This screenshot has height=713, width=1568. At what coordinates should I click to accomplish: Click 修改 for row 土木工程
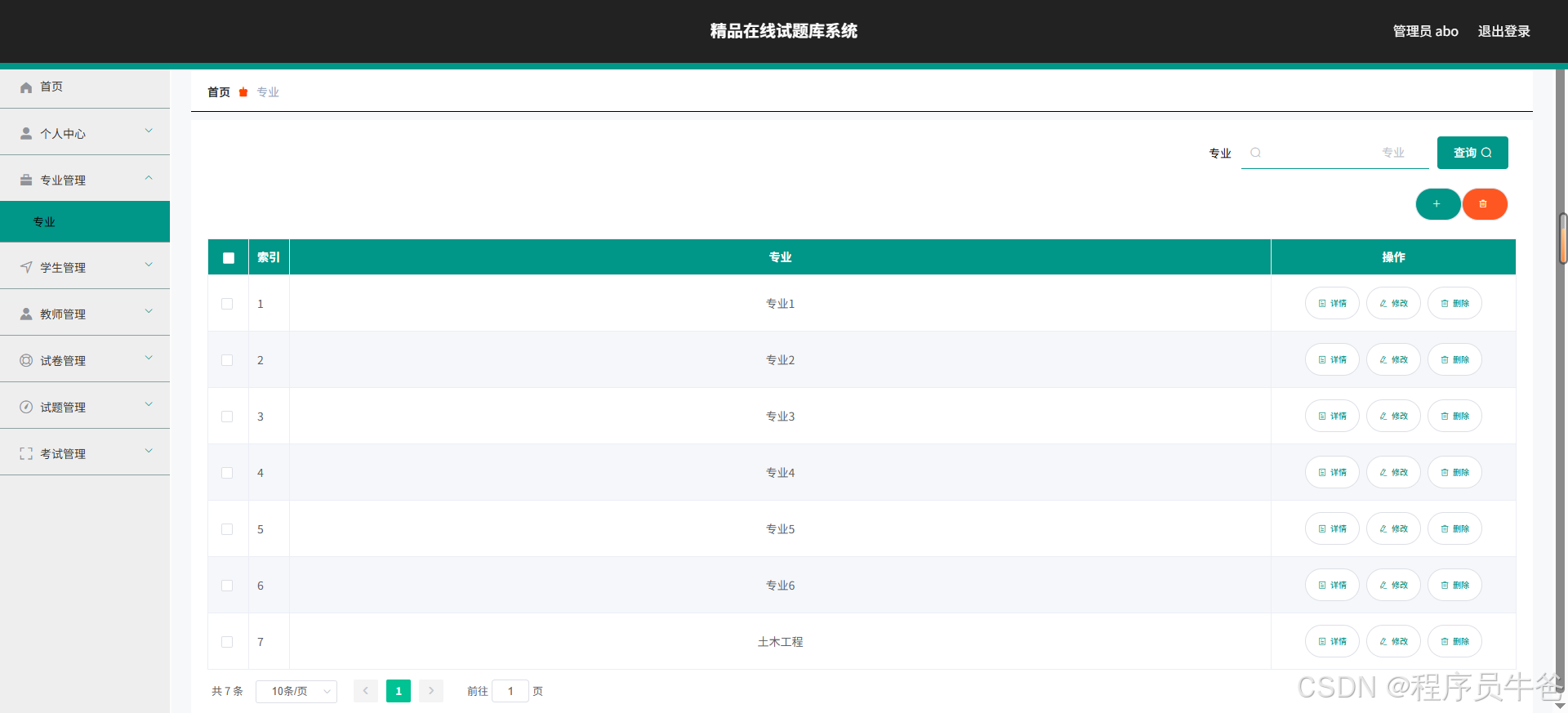[x=1393, y=642]
